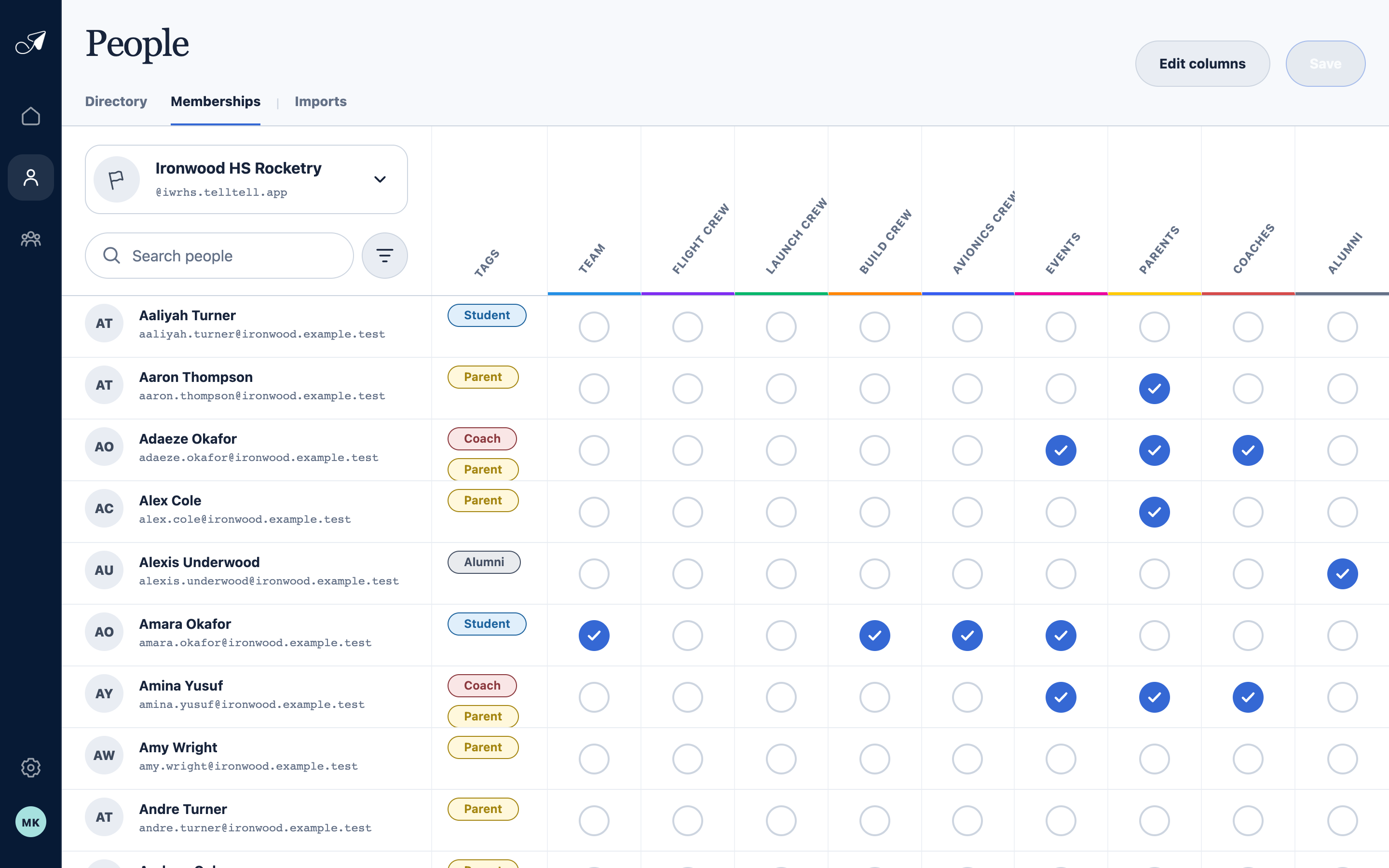Uncheck Adaeze Okafor's Events membership

(1061, 450)
